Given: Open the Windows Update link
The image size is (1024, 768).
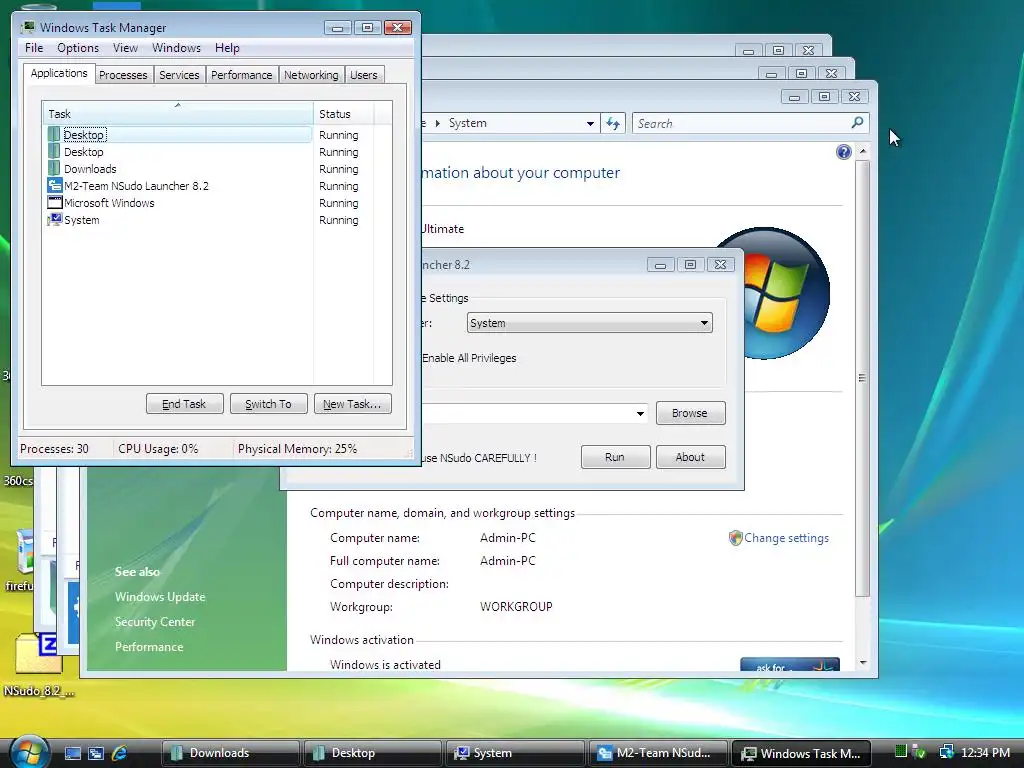Looking at the screenshot, I should (160, 597).
